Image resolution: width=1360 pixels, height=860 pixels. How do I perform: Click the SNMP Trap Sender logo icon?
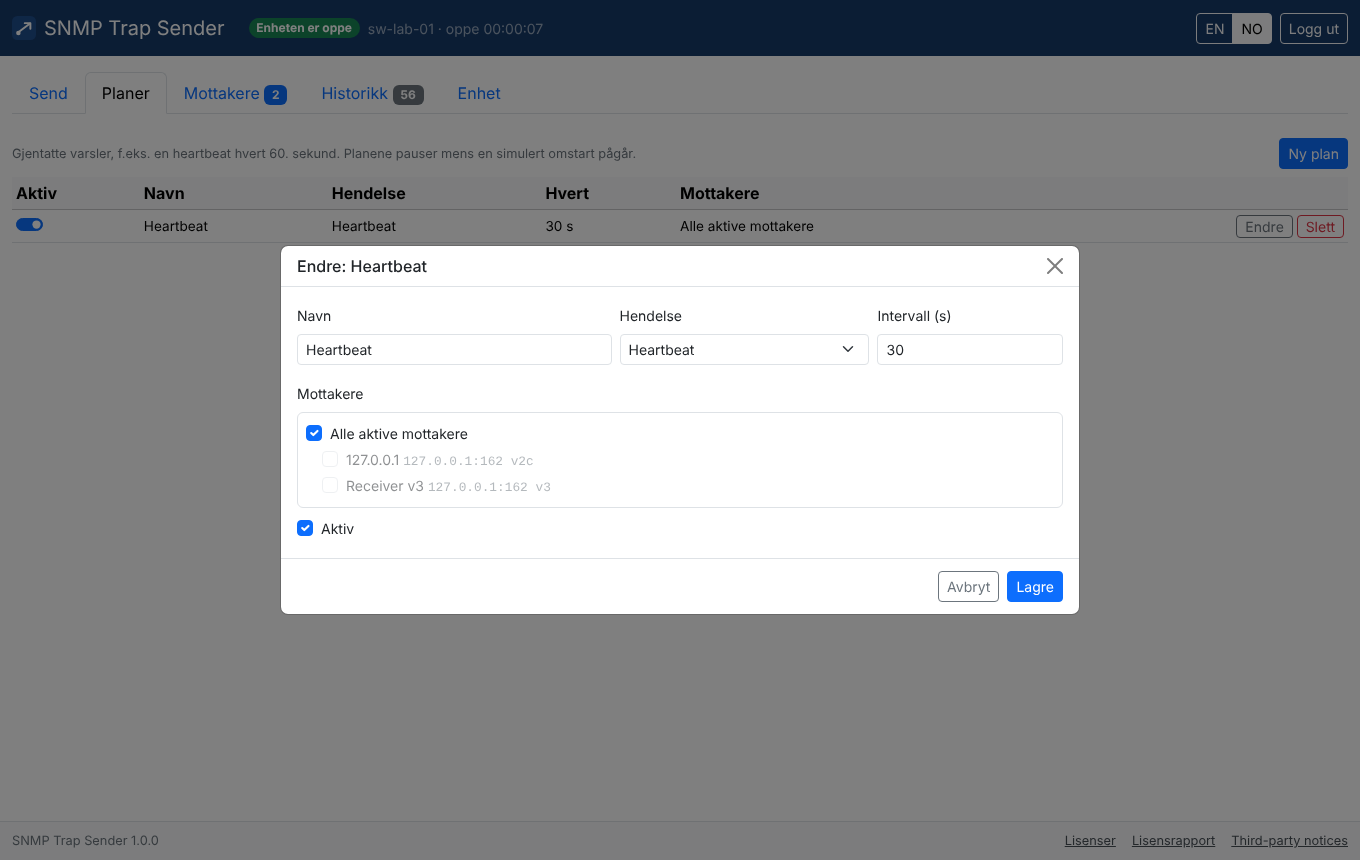click(x=24, y=28)
